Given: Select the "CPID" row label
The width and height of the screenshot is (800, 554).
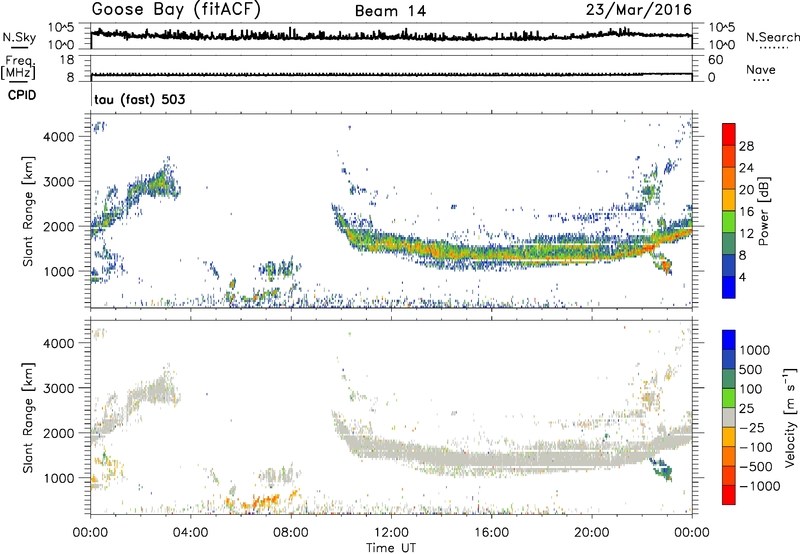Looking at the screenshot, I should [x=22, y=95].
